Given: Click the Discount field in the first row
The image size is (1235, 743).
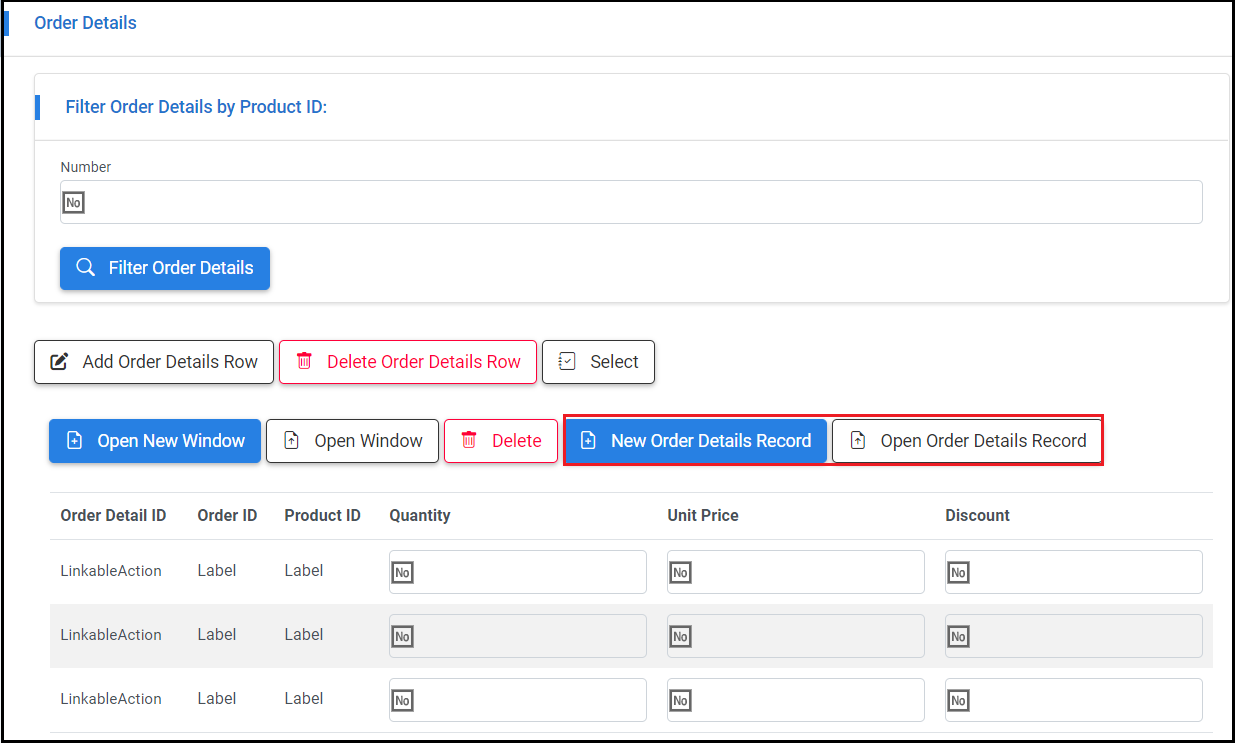Looking at the screenshot, I should (x=1074, y=572).
